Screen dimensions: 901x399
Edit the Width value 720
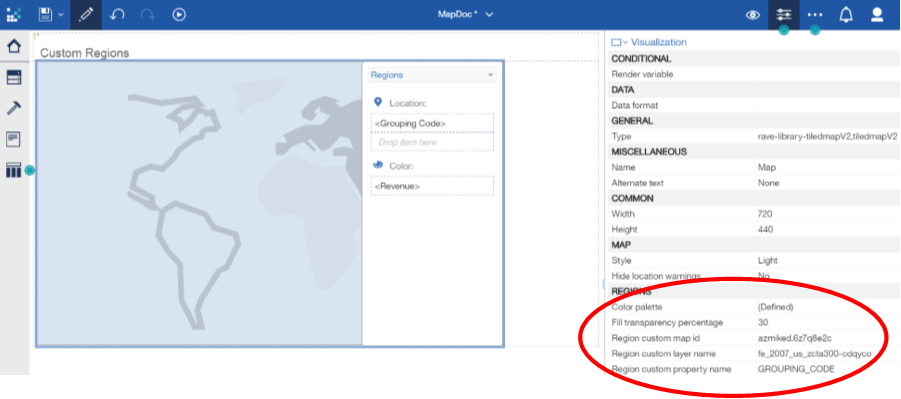point(765,214)
